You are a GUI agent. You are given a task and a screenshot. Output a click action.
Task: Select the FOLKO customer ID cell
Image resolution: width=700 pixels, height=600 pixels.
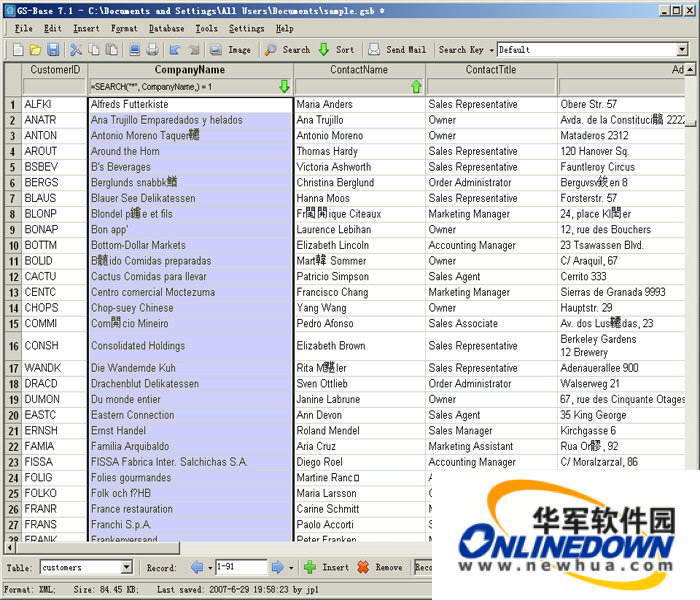click(54, 493)
